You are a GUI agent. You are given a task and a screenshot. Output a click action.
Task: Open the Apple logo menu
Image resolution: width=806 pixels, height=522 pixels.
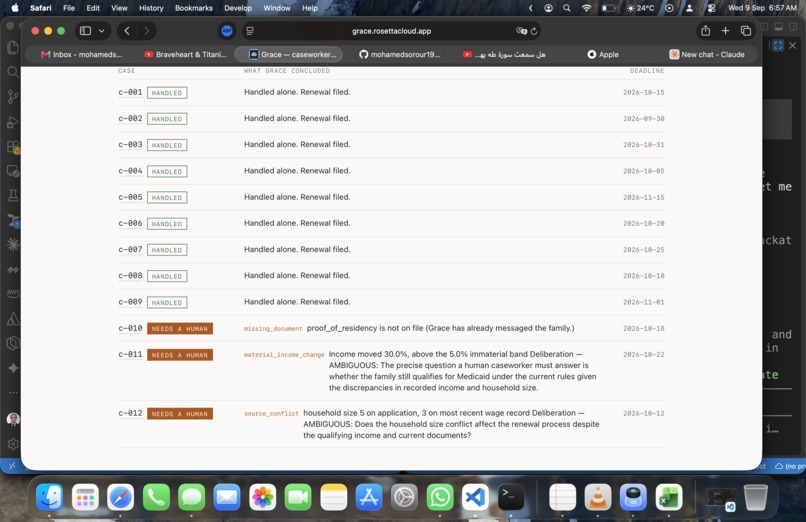(15, 8)
